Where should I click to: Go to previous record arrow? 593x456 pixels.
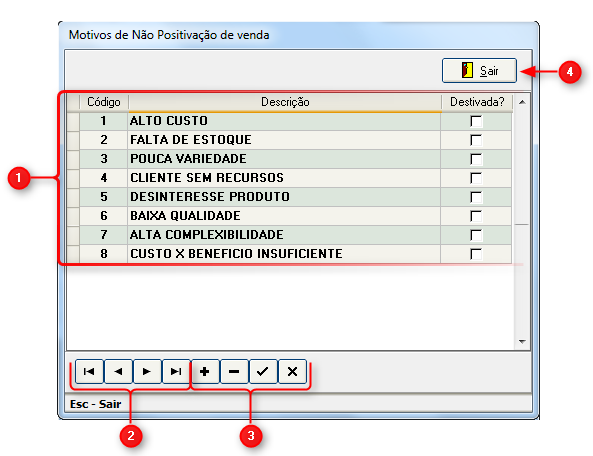coord(118,371)
